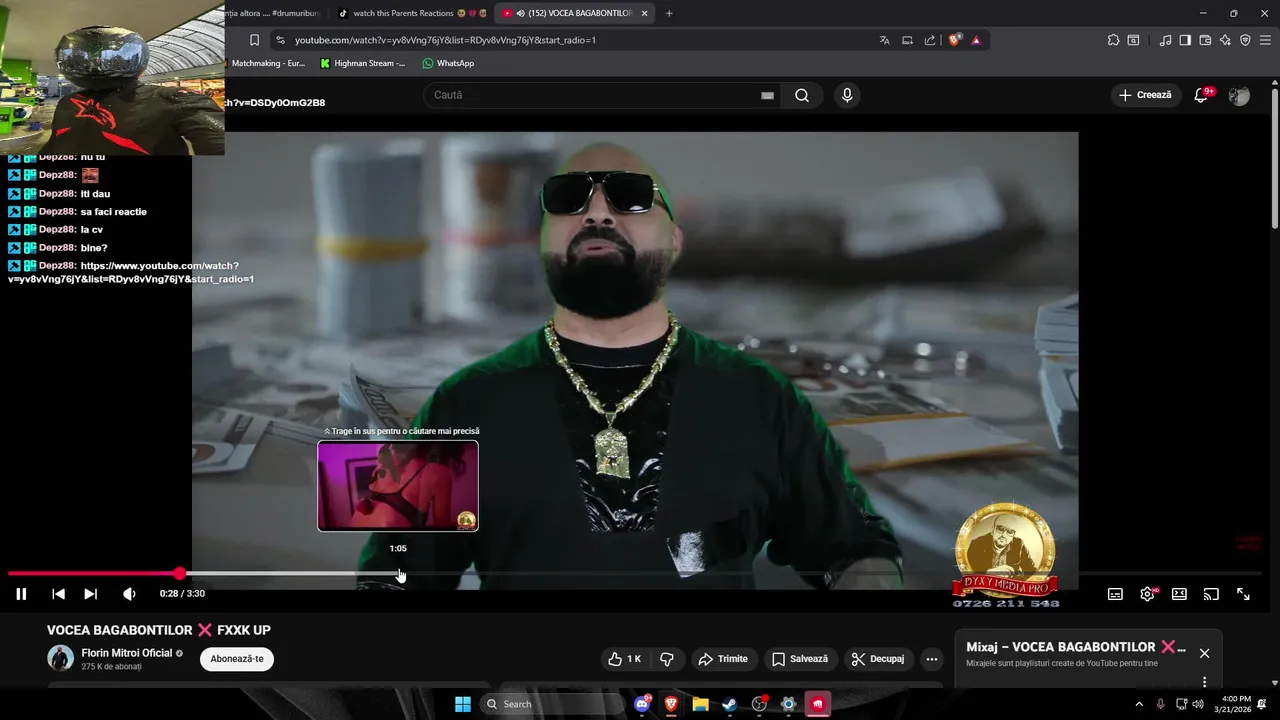The image size is (1280, 720).
Task: Close the Mixaj playlist popup
Action: [x=1204, y=653]
